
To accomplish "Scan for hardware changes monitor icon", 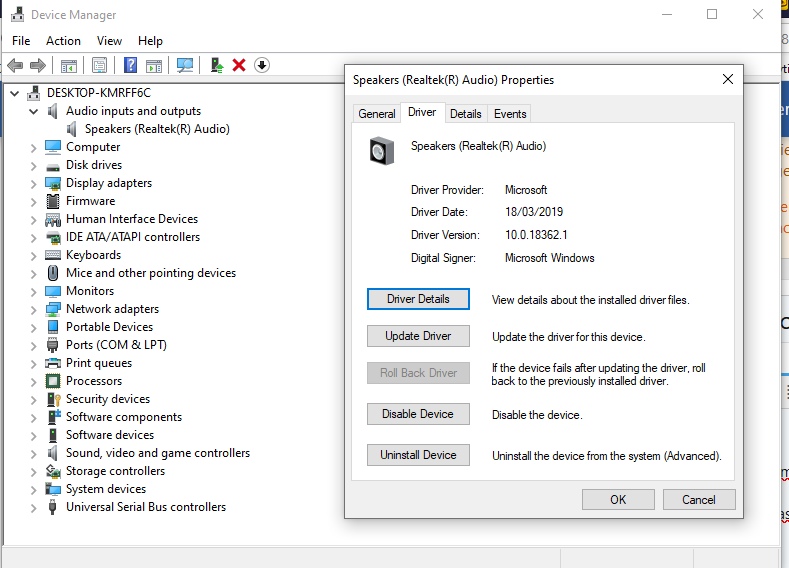I will [x=185, y=65].
